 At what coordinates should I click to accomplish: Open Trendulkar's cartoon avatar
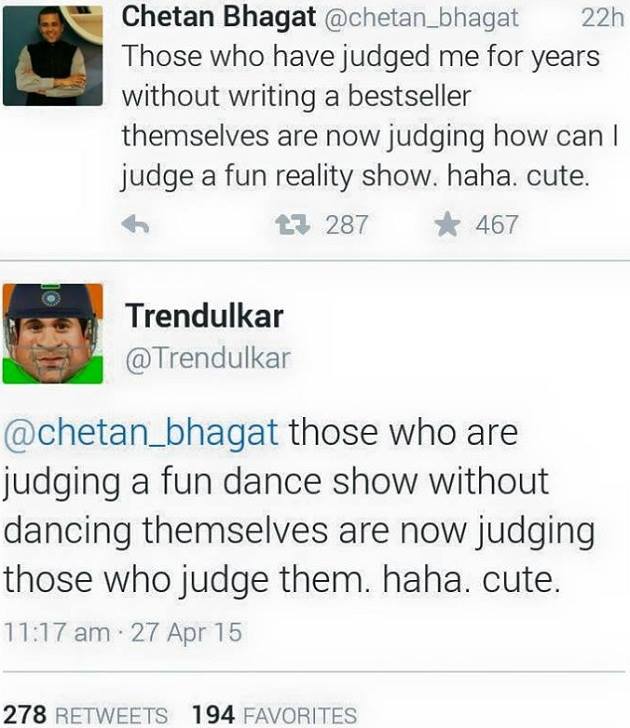click(53, 334)
